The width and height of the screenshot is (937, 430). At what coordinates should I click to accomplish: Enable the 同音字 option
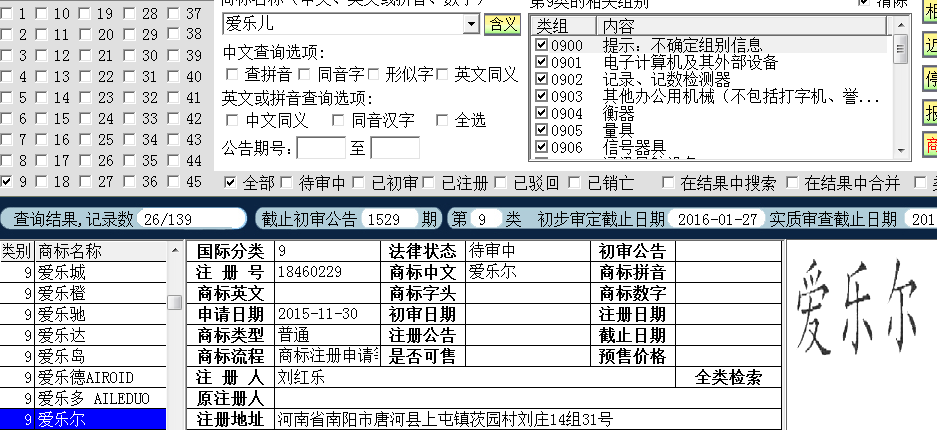pos(304,75)
